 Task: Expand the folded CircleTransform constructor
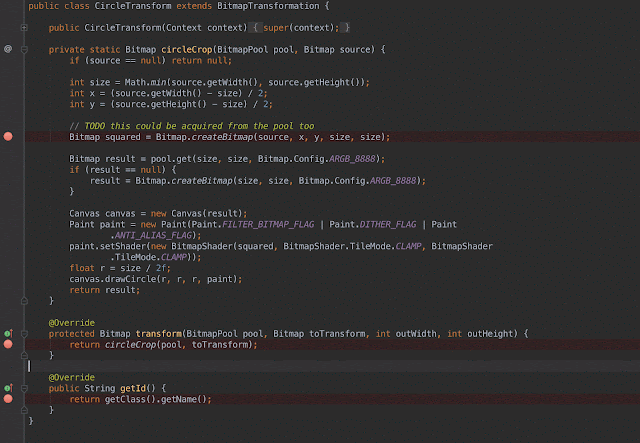[24, 28]
